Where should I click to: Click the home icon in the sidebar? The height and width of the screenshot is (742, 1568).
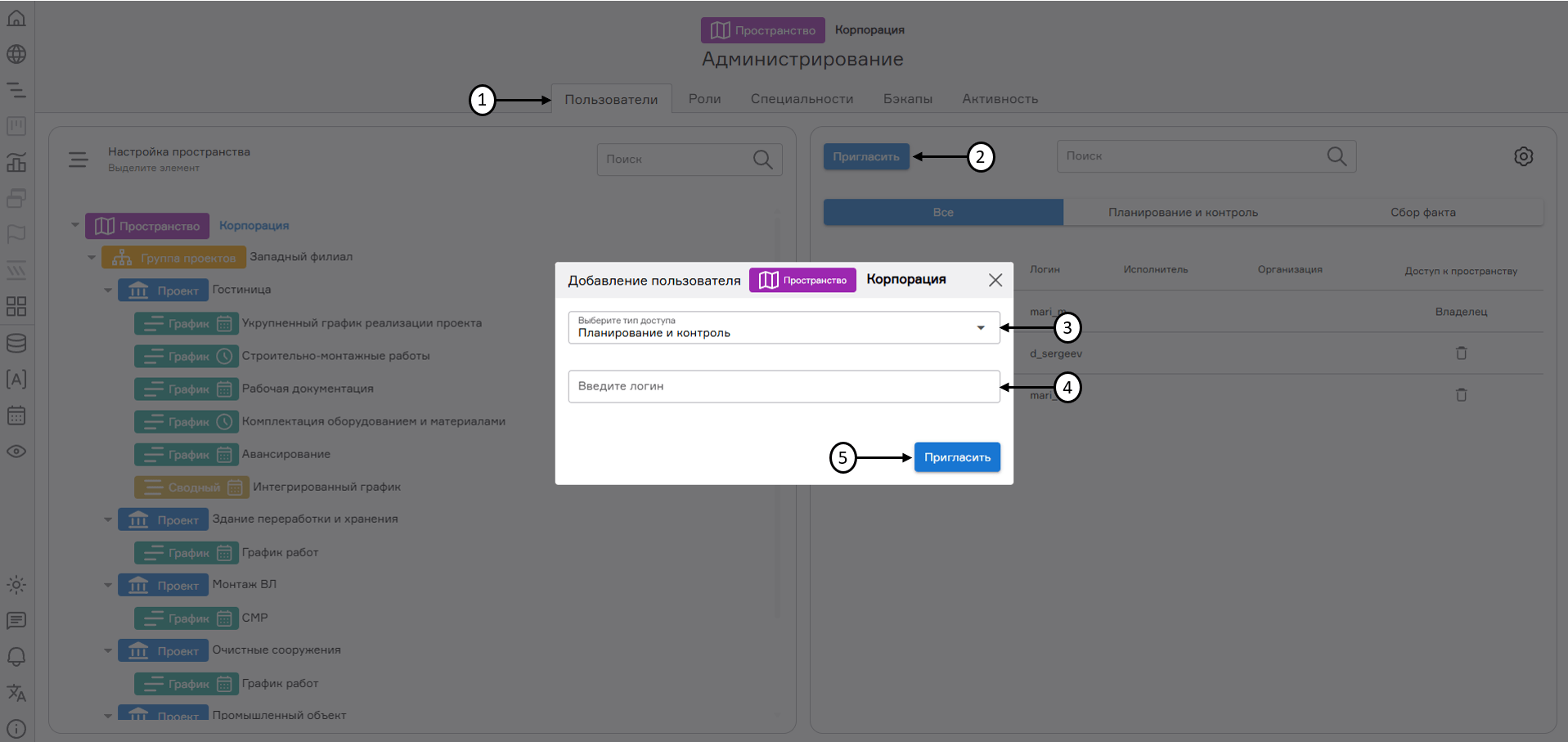point(16,18)
